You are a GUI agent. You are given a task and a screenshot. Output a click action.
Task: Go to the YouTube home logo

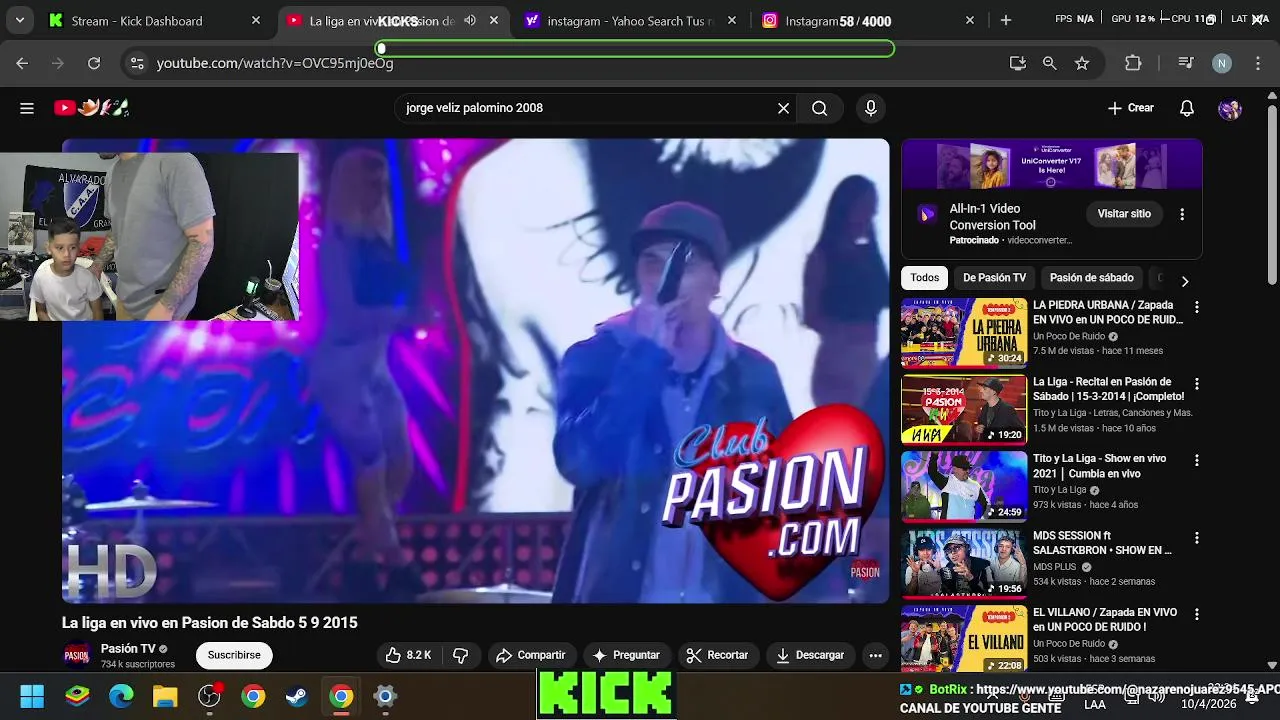click(92, 108)
